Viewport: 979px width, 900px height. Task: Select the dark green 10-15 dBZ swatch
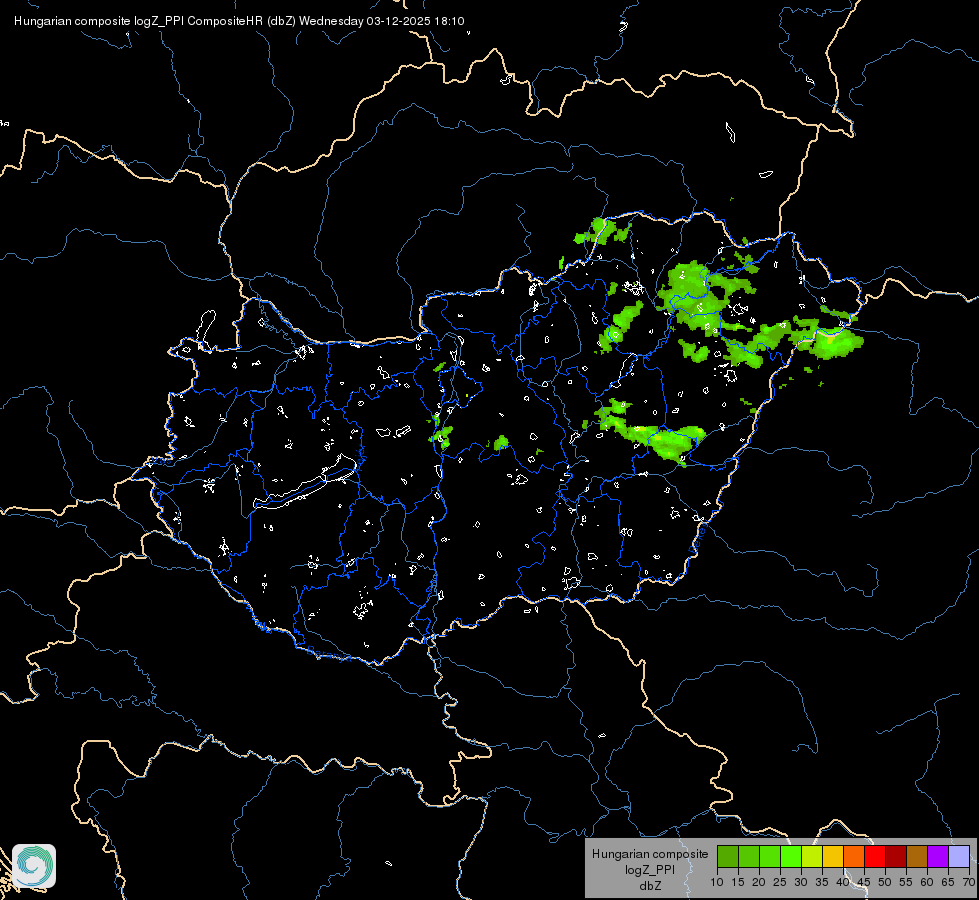728,857
